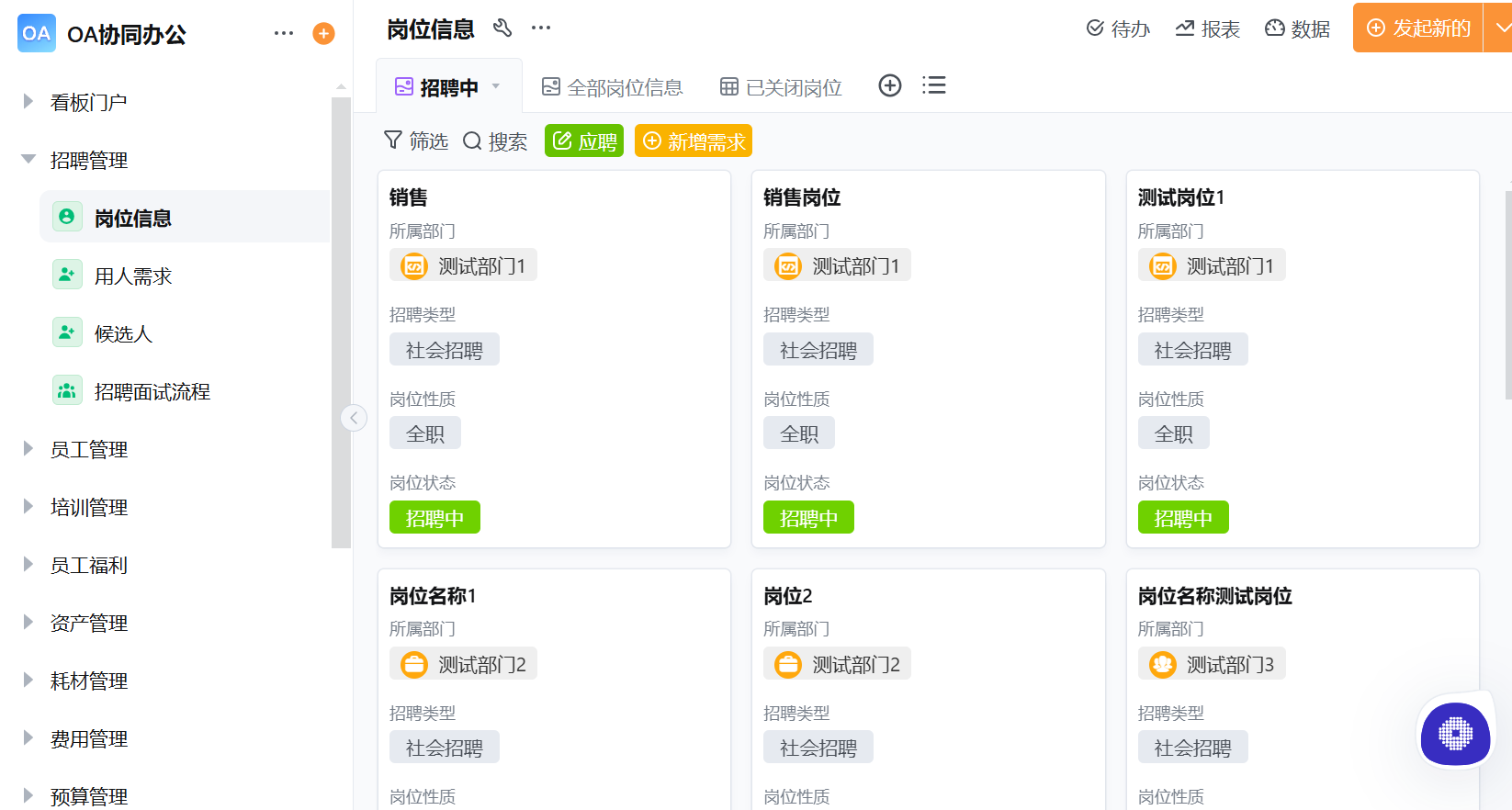The image size is (1512, 810).
Task: Click green 应聘 button
Action: point(584,141)
